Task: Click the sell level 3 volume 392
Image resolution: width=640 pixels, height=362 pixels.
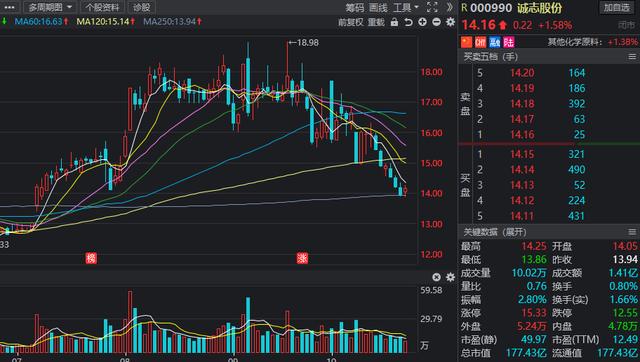Action: click(x=577, y=104)
